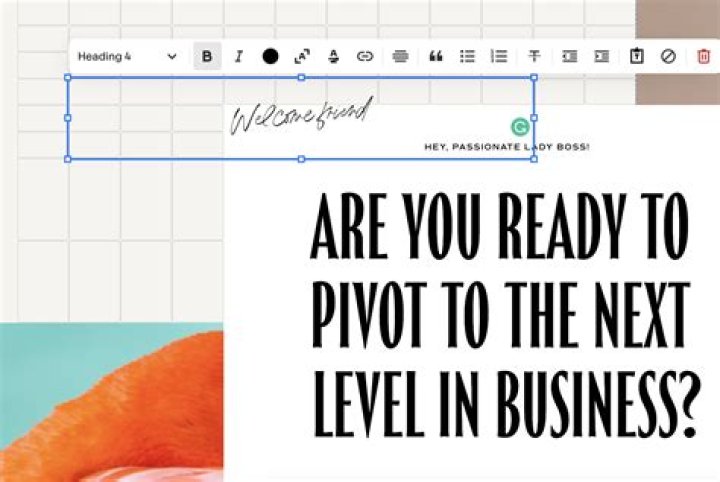This screenshot has width=720, height=482.
Task: Delete the block with the red trash icon
Action: [703, 57]
